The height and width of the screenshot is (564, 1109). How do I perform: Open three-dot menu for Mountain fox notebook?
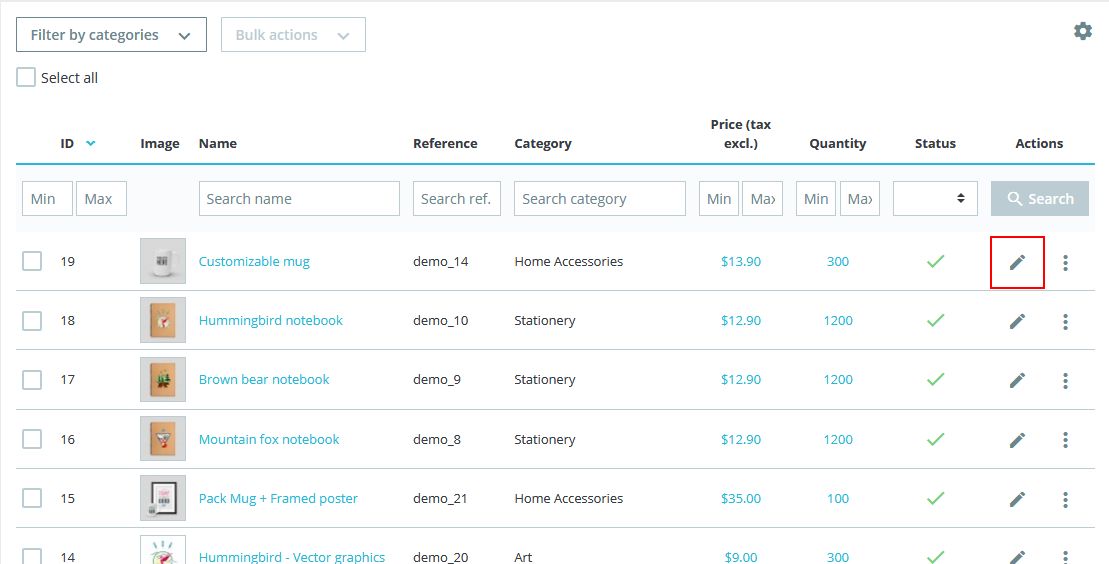point(1065,440)
